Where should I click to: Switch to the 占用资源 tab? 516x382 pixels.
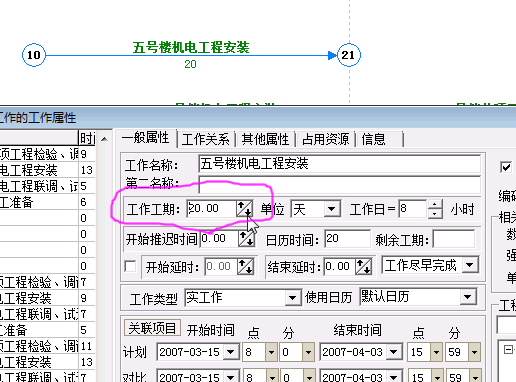(325, 139)
